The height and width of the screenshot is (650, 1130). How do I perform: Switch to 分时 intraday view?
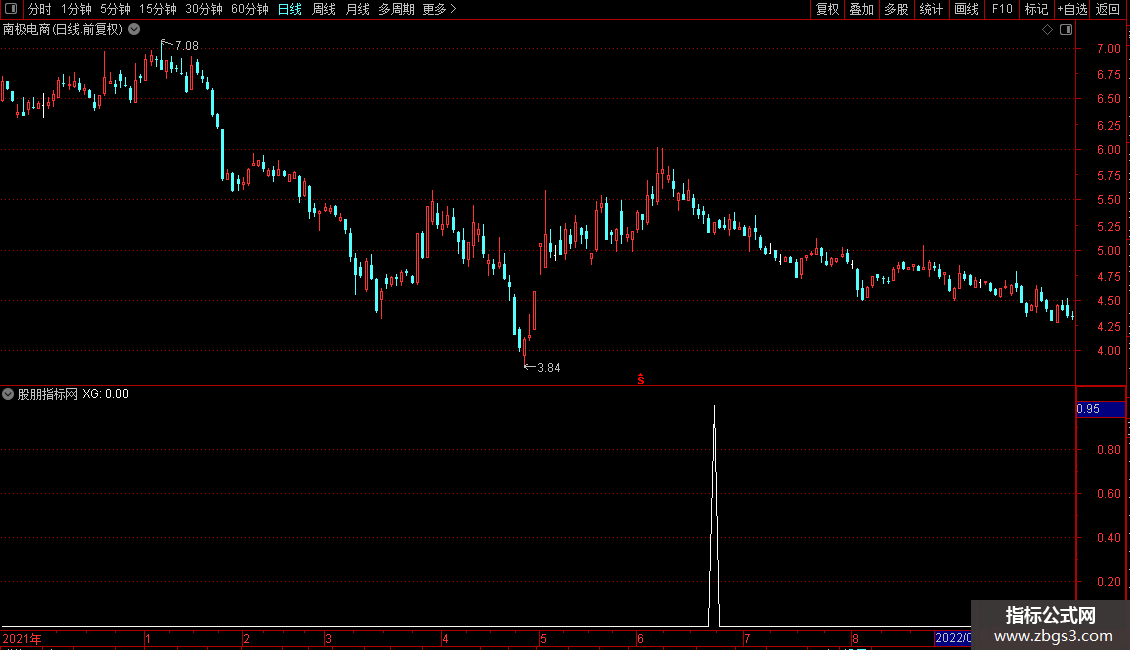(x=40, y=9)
